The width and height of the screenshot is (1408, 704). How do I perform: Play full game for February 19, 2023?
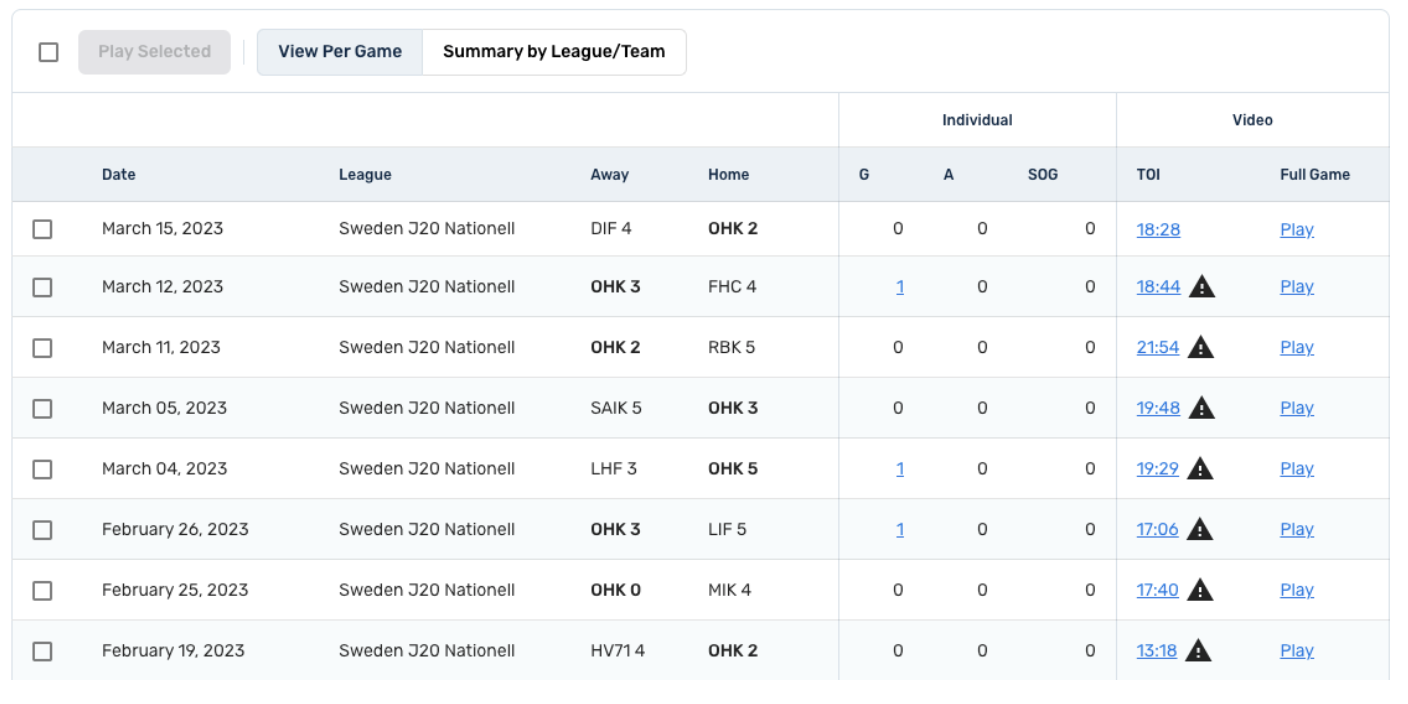(x=1297, y=651)
